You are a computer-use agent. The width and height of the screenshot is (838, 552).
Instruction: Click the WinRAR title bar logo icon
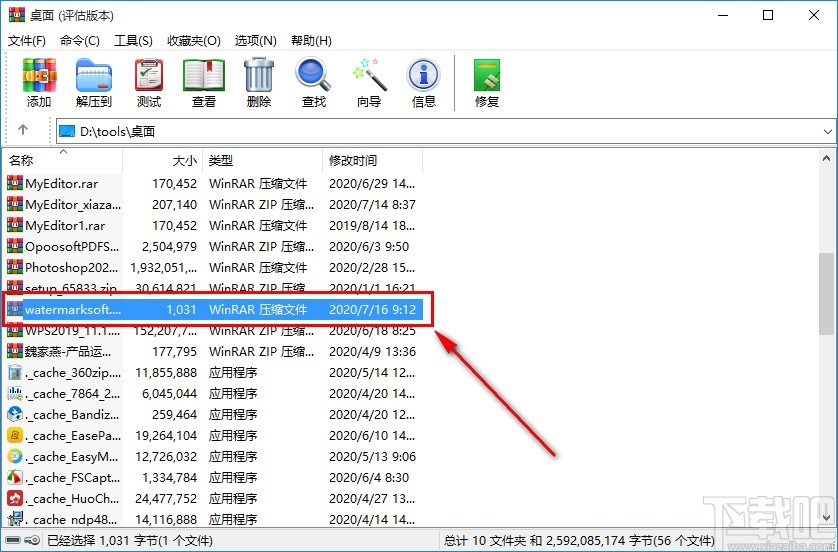point(17,14)
